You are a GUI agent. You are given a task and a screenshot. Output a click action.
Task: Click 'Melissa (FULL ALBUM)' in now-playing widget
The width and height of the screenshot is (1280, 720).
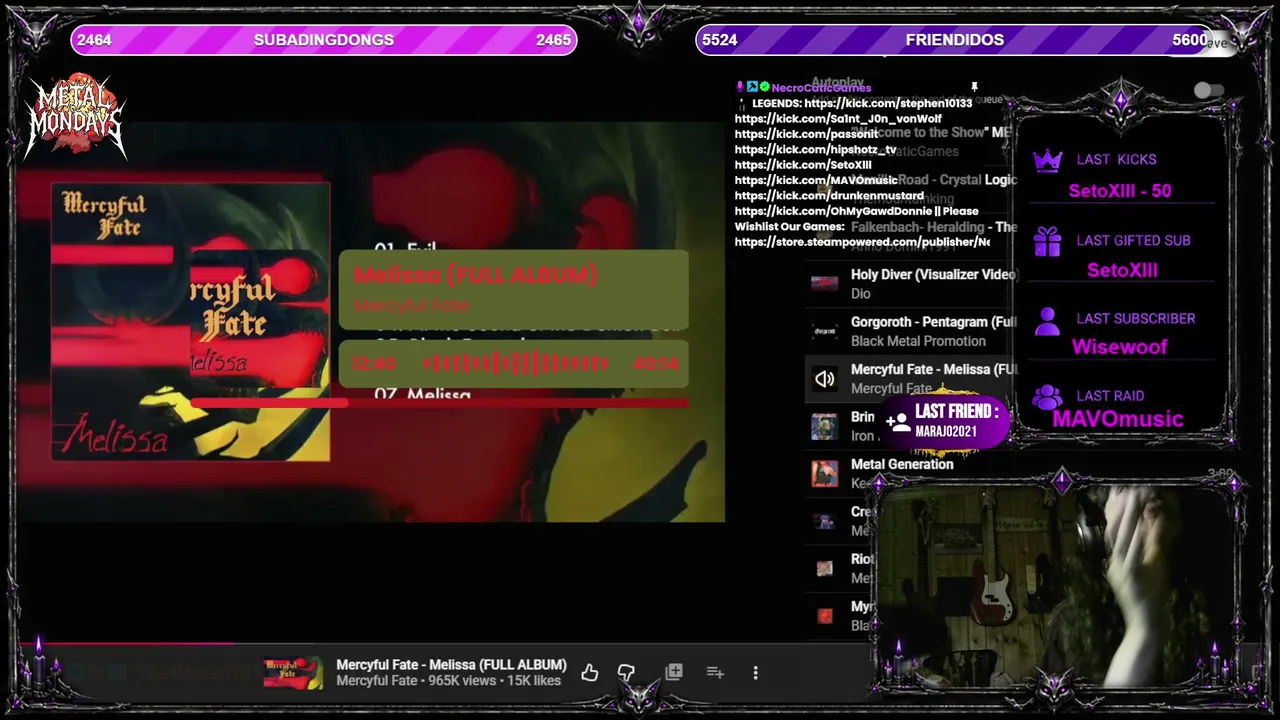(x=475, y=275)
